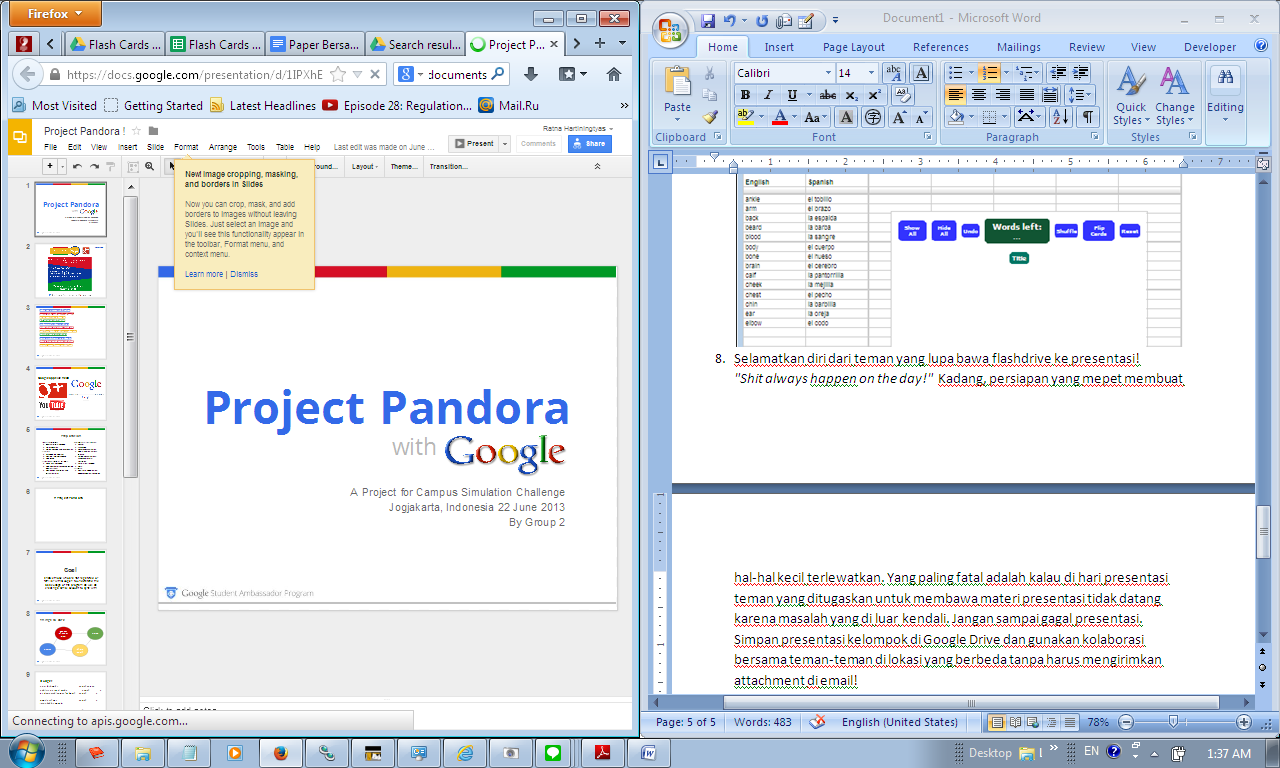Click the spelling check icon in Word status bar
The height and width of the screenshot is (768, 1280).
(818, 722)
